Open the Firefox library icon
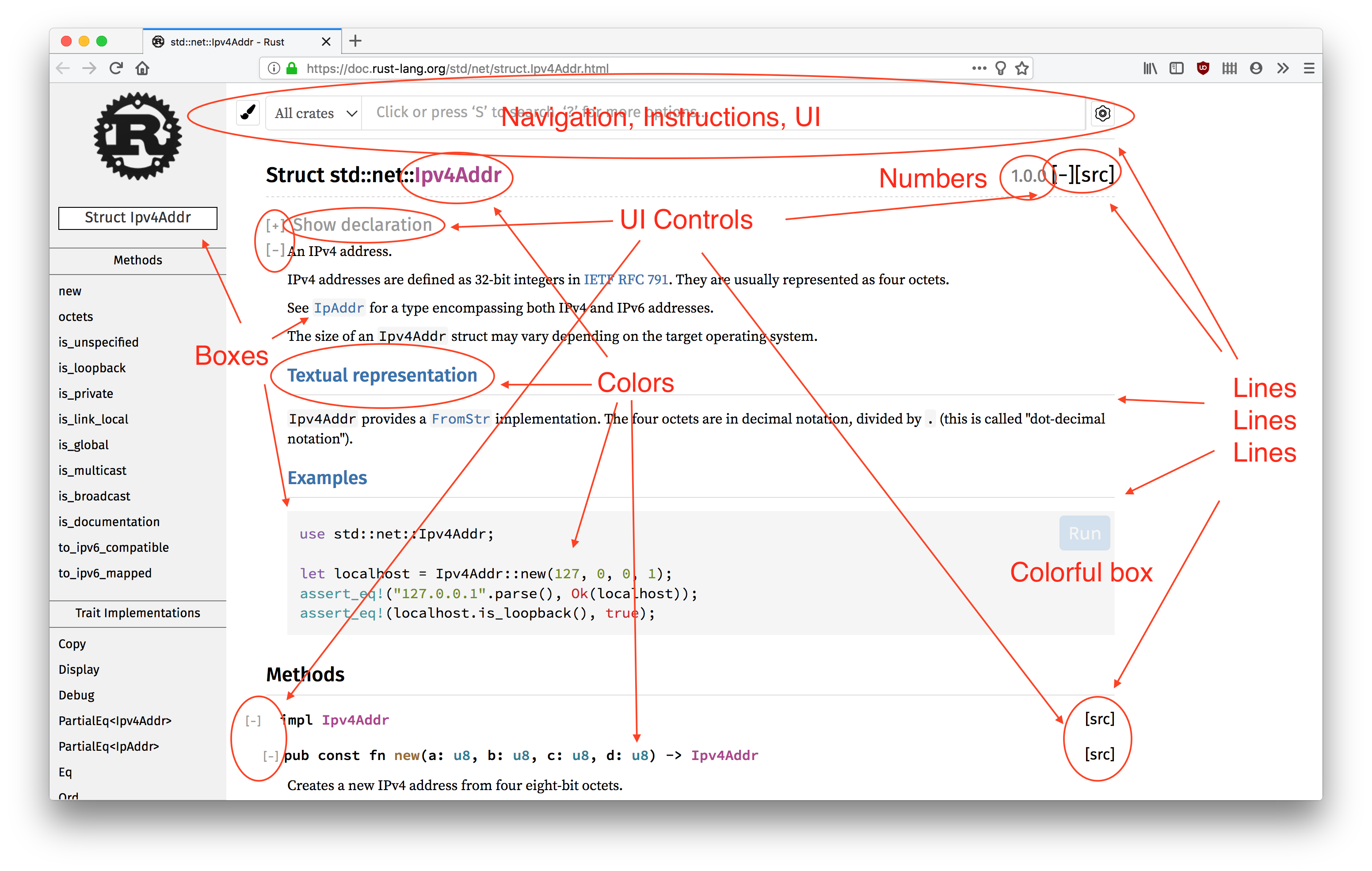The height and width of the screenshot is (871, 1372). tap(1150, 69)
